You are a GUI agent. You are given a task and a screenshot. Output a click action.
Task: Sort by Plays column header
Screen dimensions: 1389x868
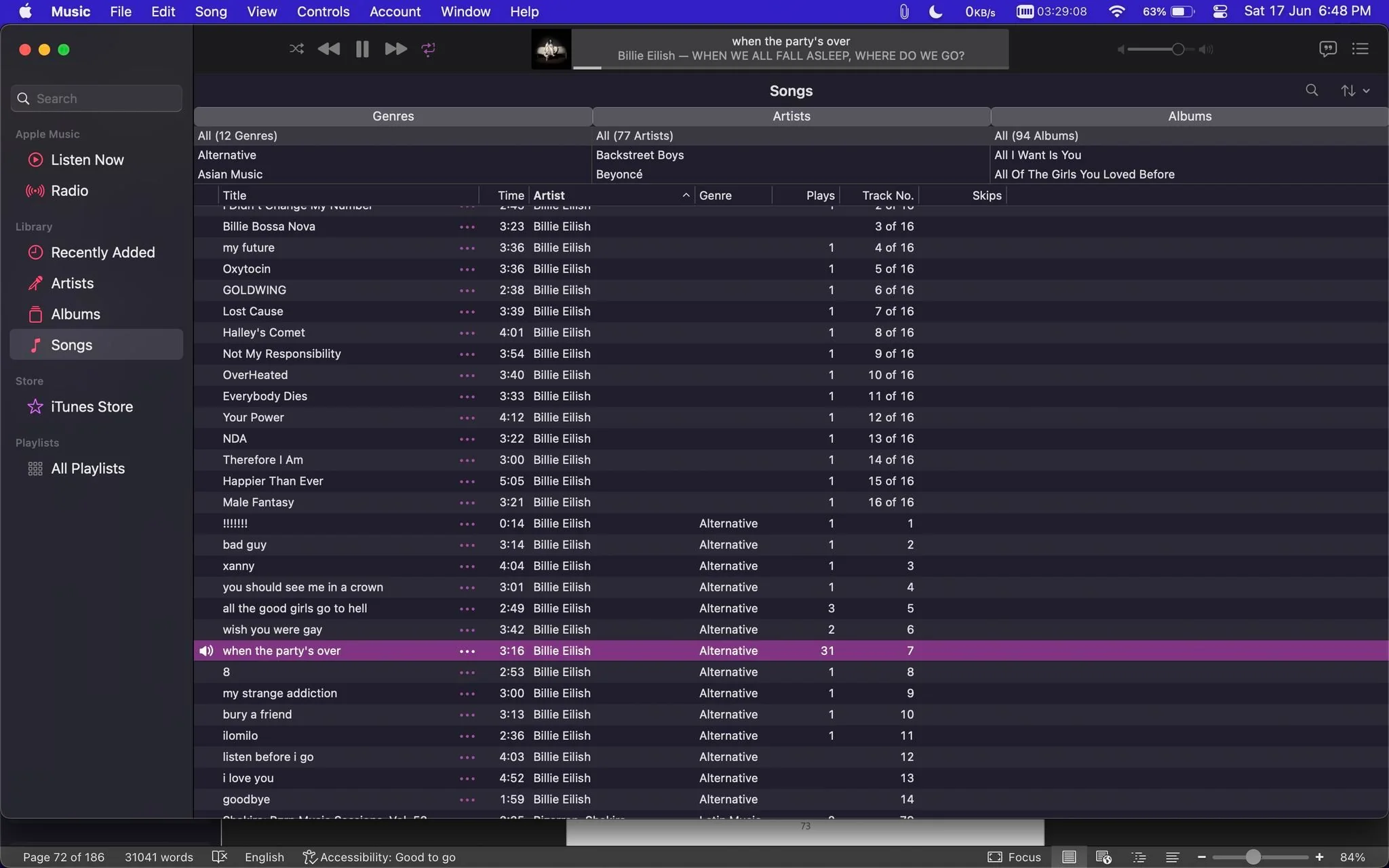click(x=806, y=195)
